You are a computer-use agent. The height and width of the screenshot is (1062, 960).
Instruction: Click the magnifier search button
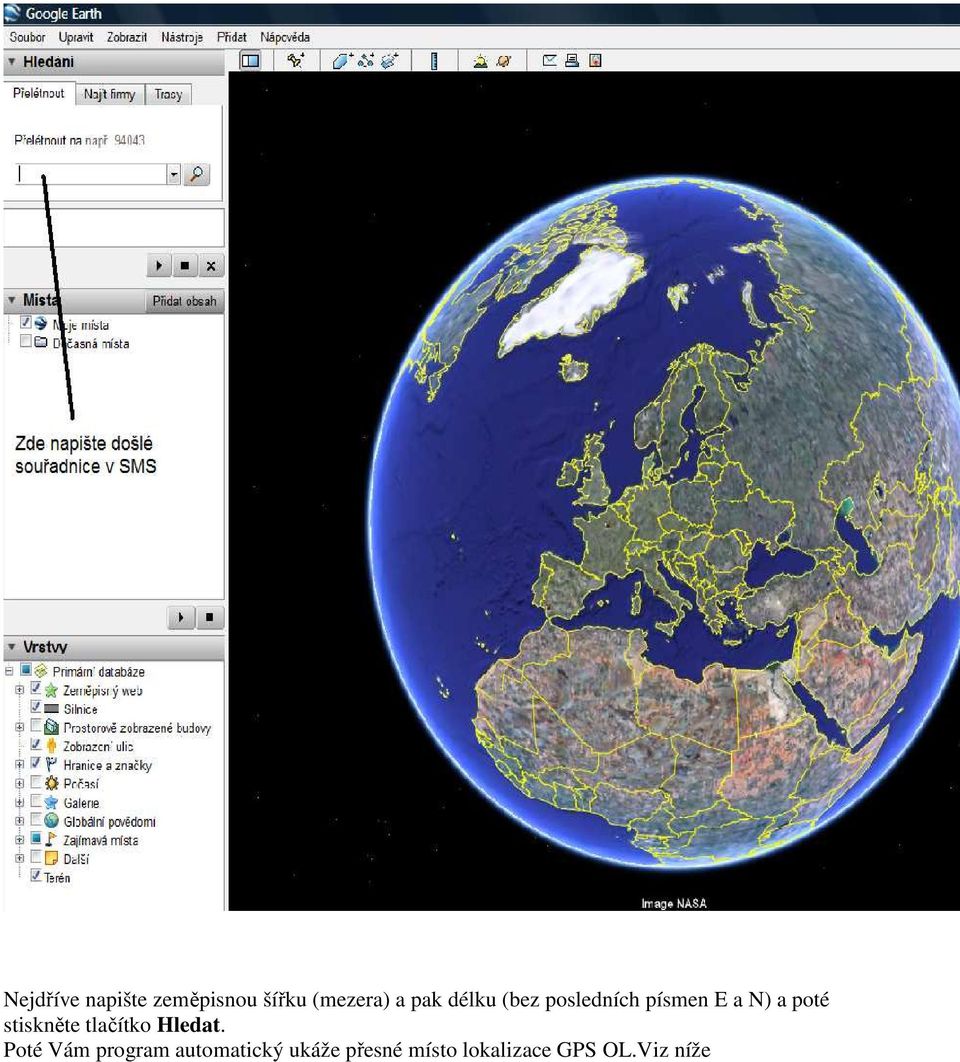196,174
